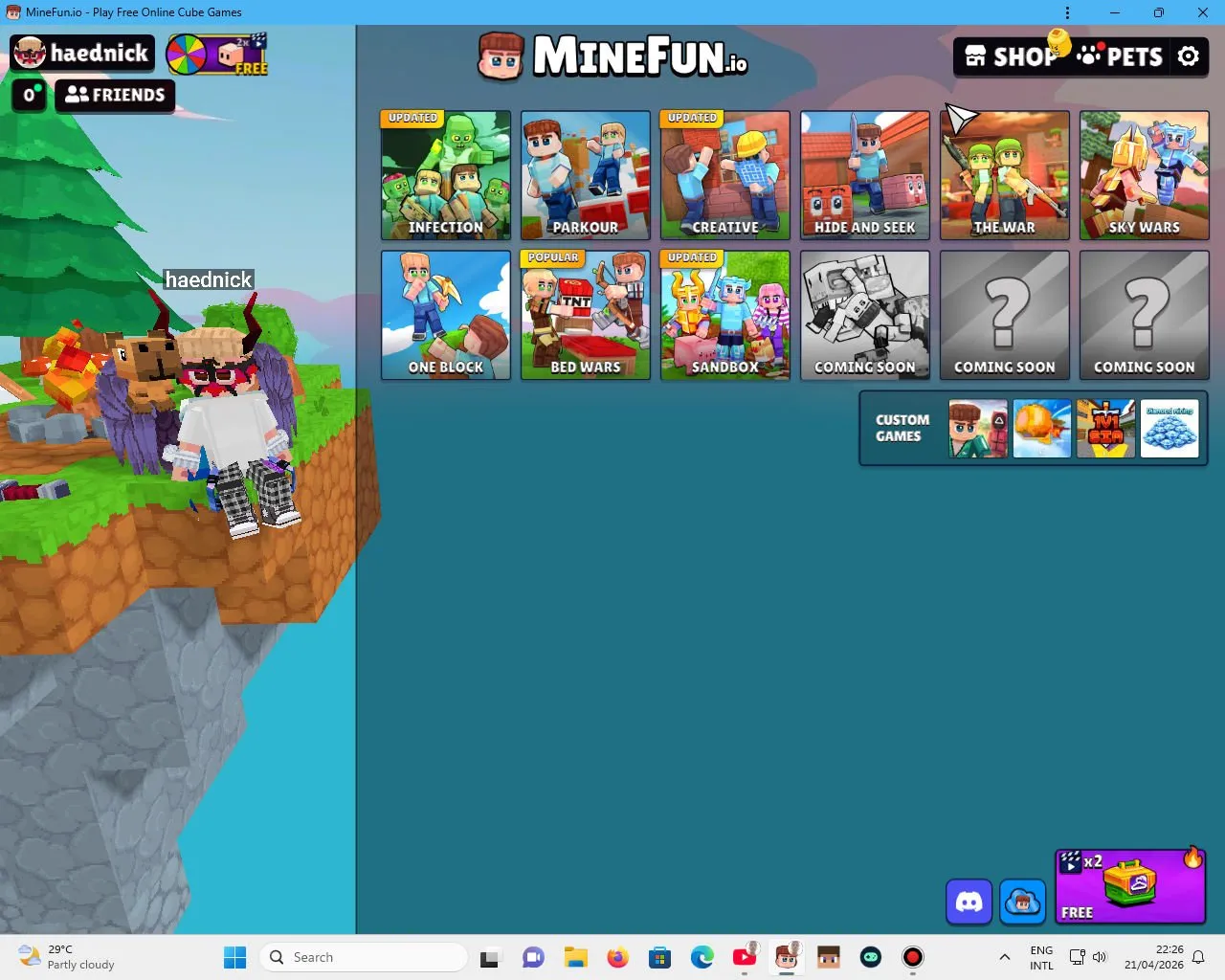Open the cloud save icon

1022,902
